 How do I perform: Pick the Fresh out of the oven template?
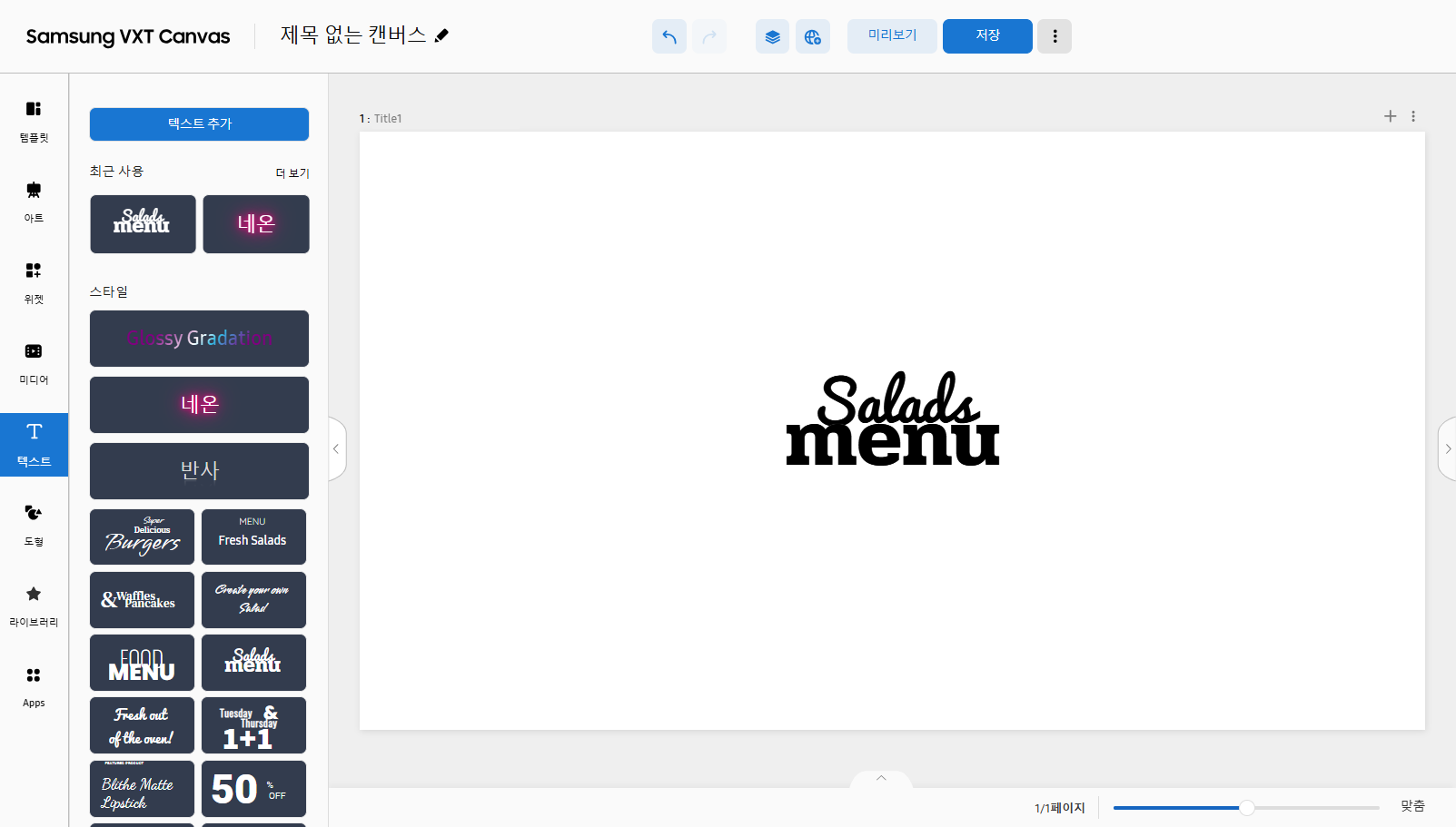coord(142,725)
